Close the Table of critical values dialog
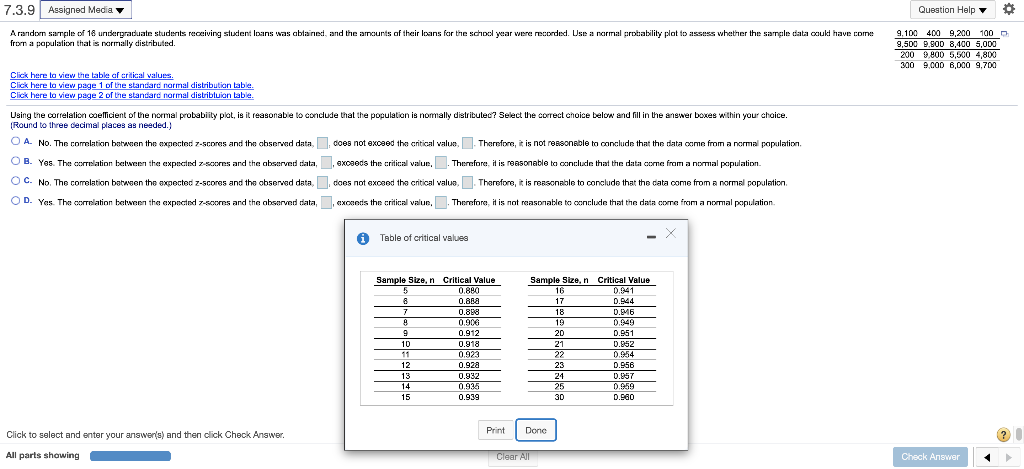 (x=671, y=234)
